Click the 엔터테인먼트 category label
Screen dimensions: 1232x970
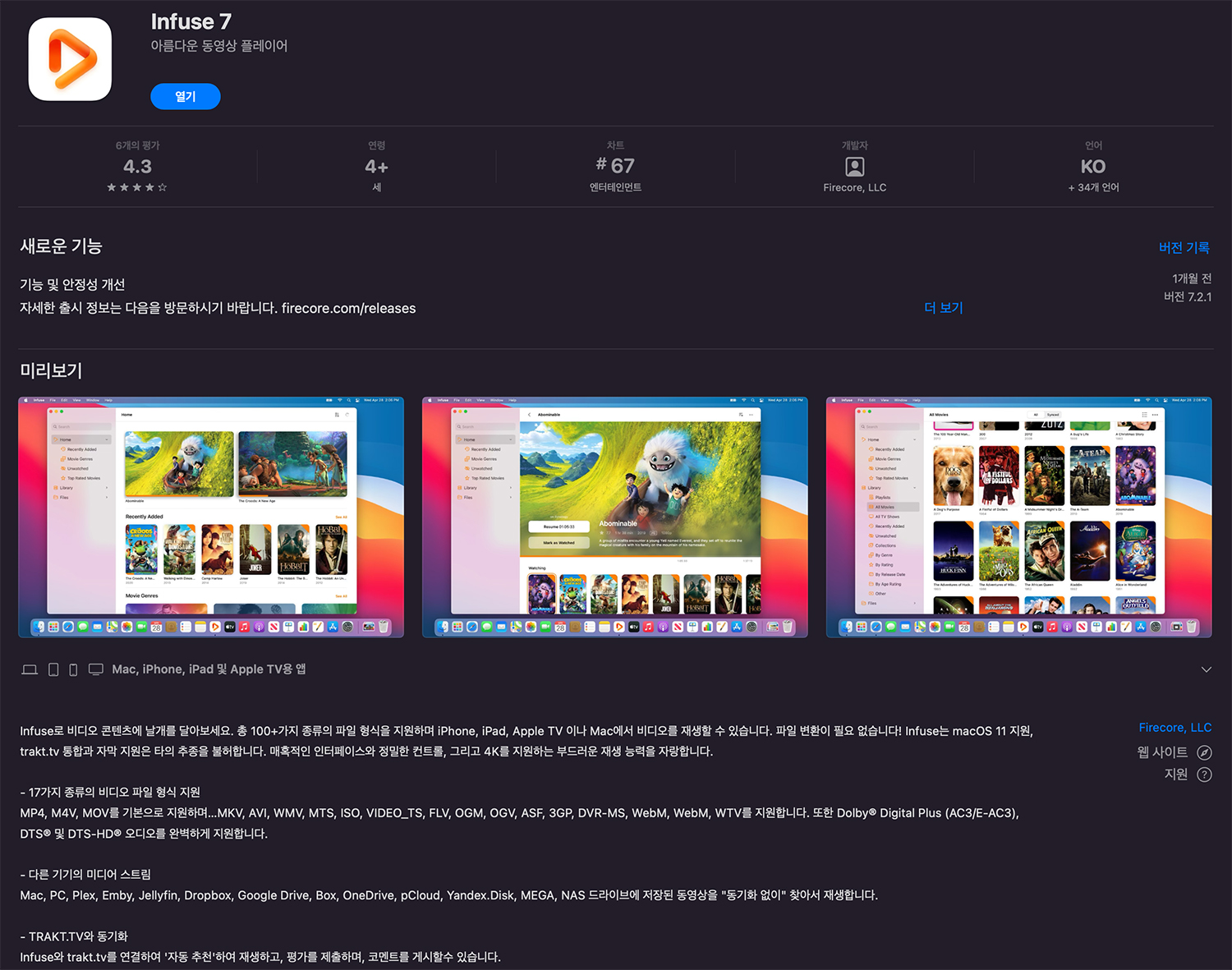[x=615, y=187]
